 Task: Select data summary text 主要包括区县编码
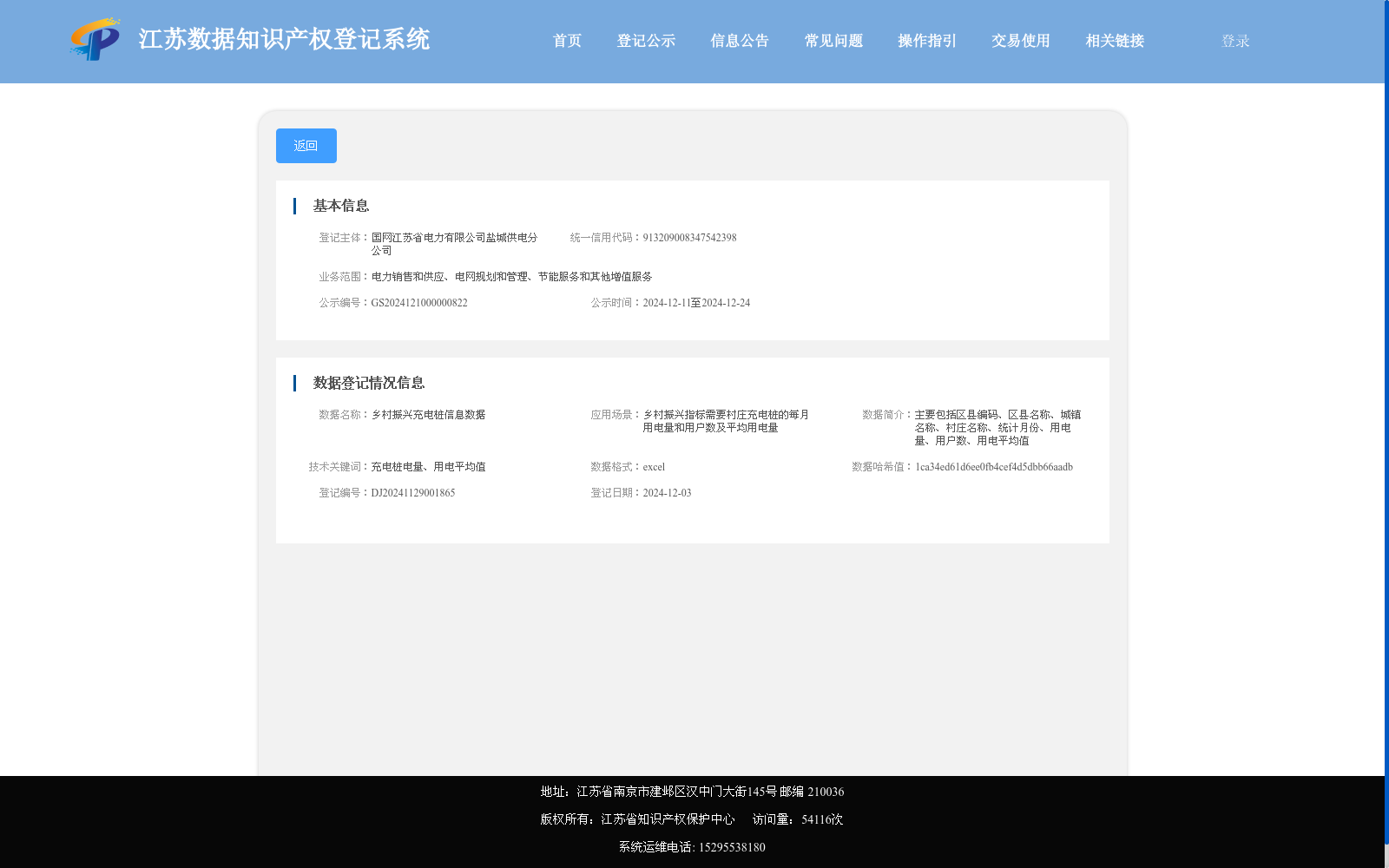[x=956, y=415]
